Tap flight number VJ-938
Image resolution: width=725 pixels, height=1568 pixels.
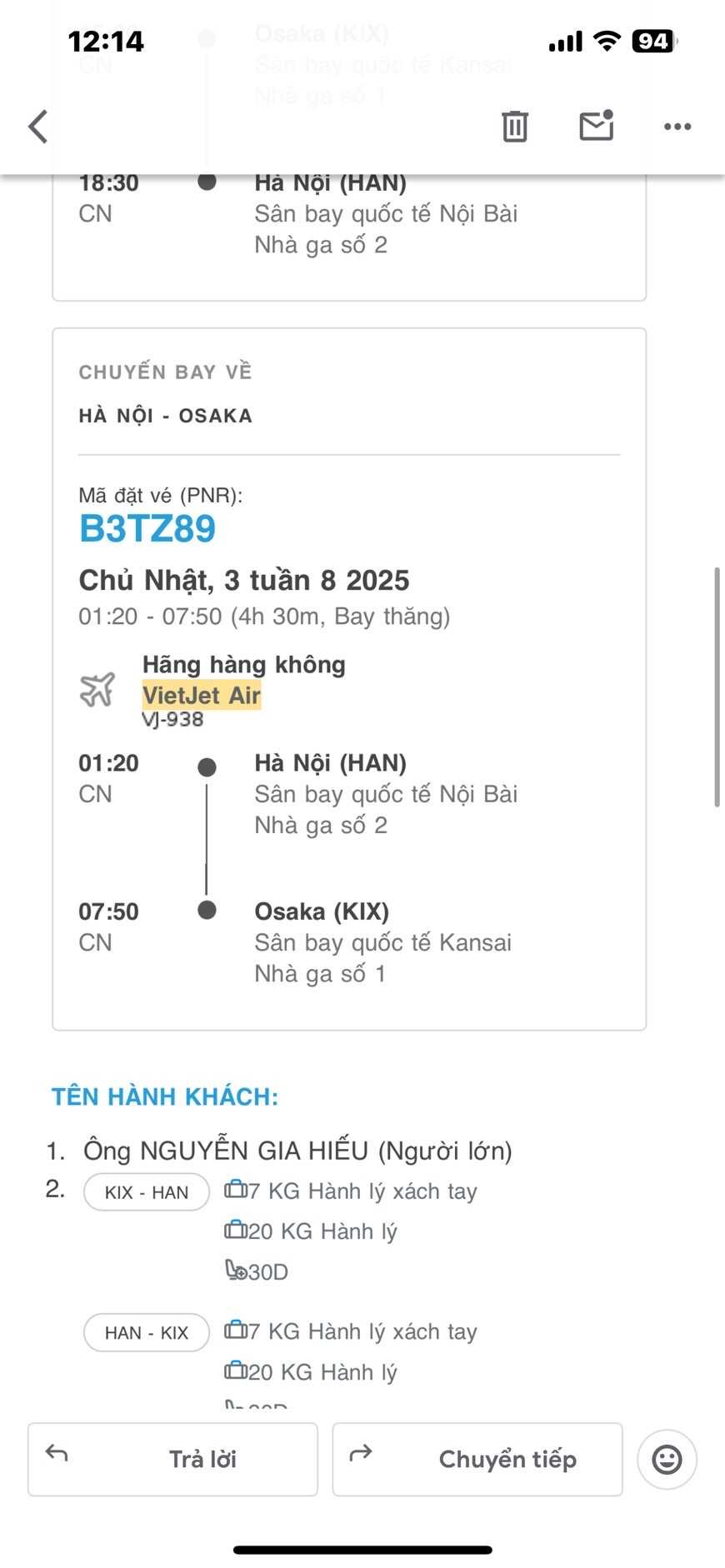(x=173, y=719)
